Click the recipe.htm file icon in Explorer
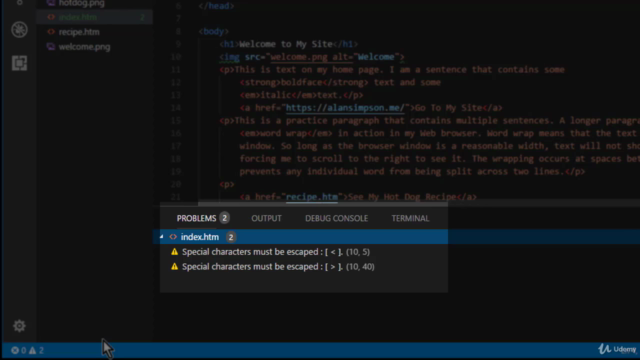Viewport: 640px width, 360px height. (51, 32)
